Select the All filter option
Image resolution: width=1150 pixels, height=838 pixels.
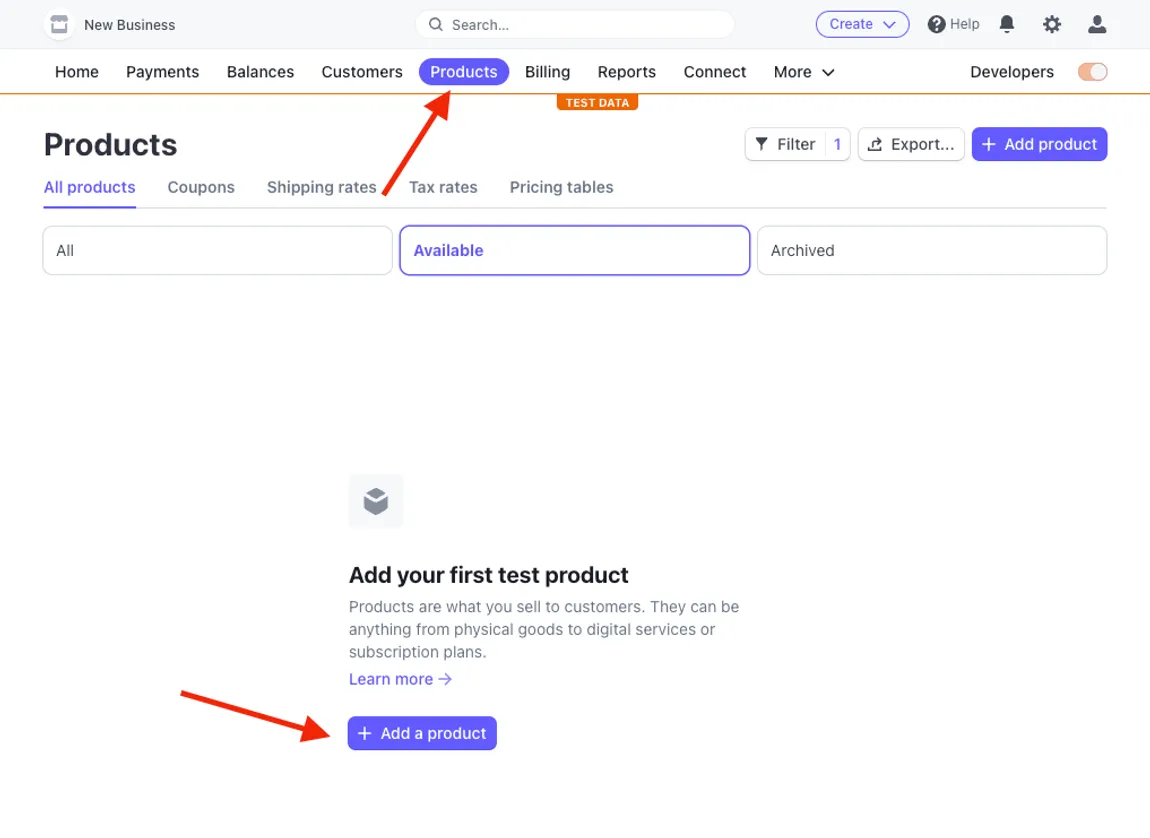(x=217, y=250)
